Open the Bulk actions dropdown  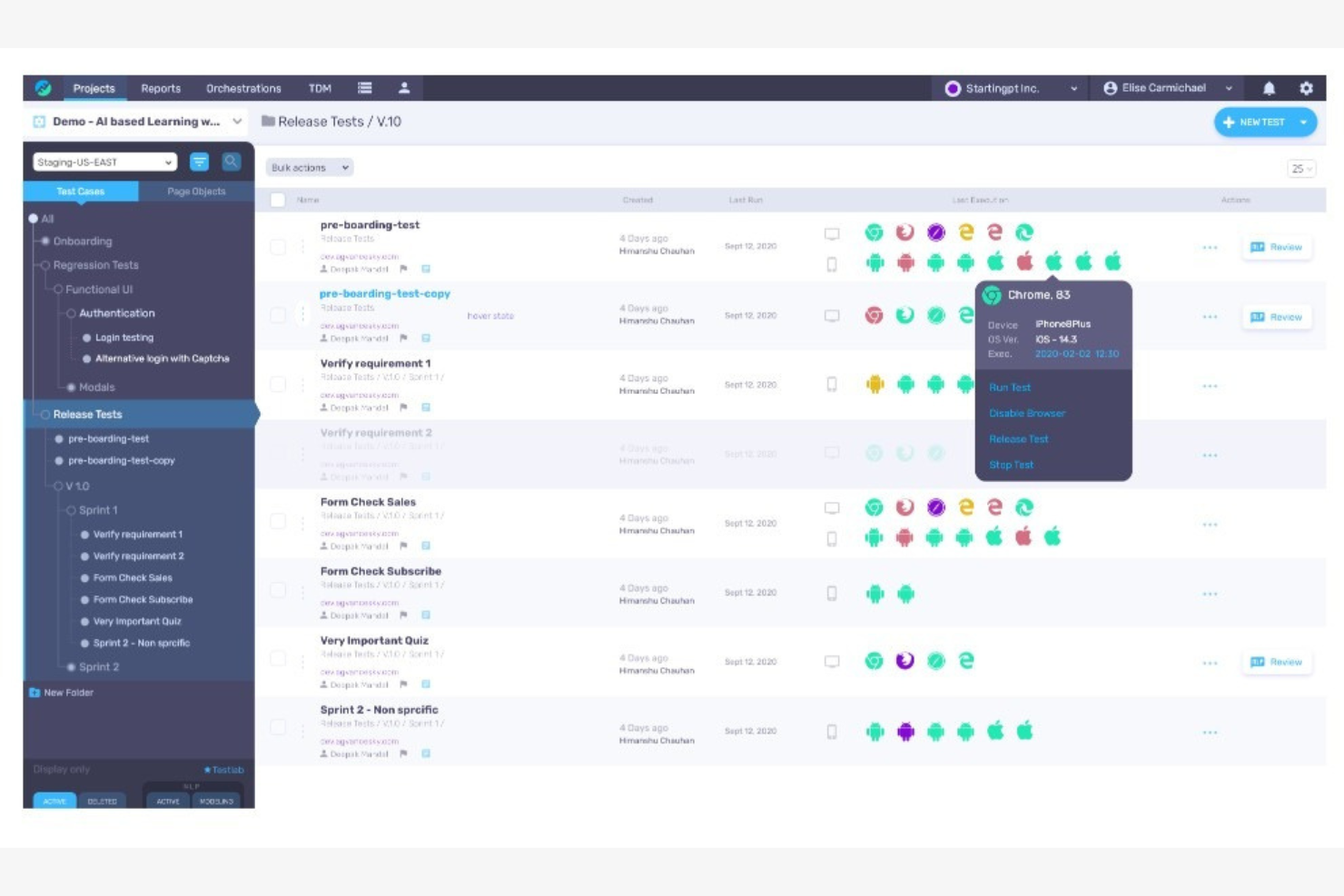click(x=309, y=167)
